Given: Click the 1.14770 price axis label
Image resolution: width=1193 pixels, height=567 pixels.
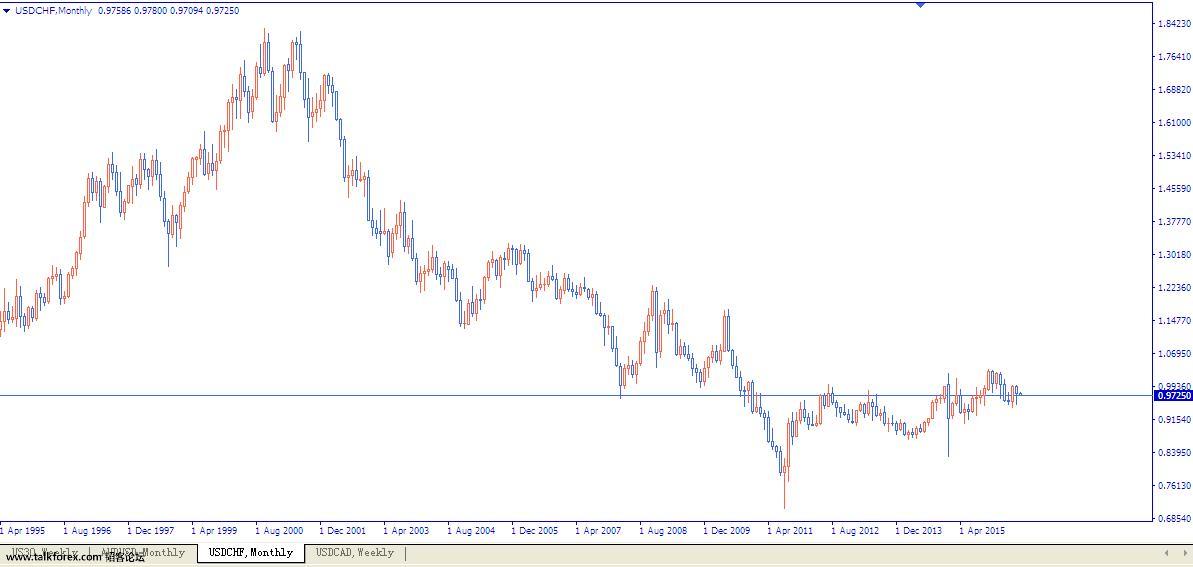Looking at the screenshot, I should [1173, 320].
